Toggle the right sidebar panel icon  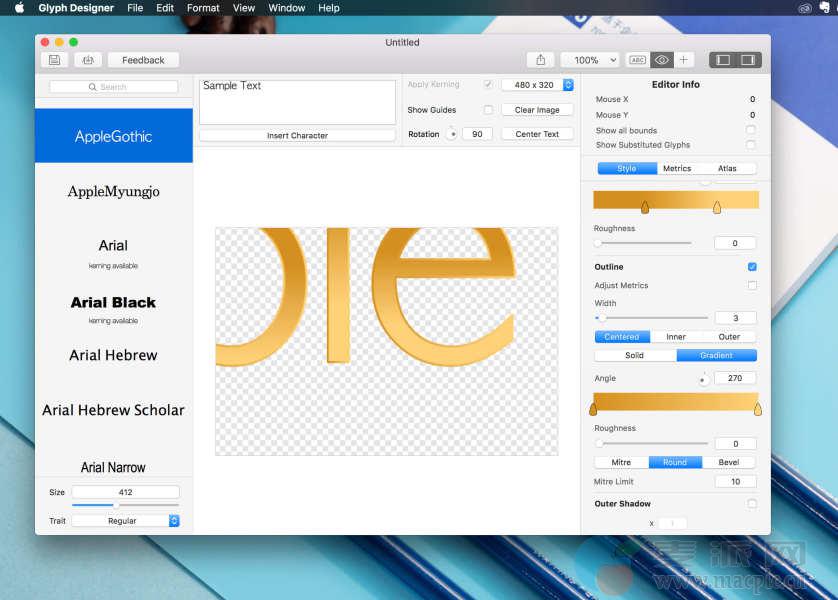pyautogui.click(x=747, y=60)
